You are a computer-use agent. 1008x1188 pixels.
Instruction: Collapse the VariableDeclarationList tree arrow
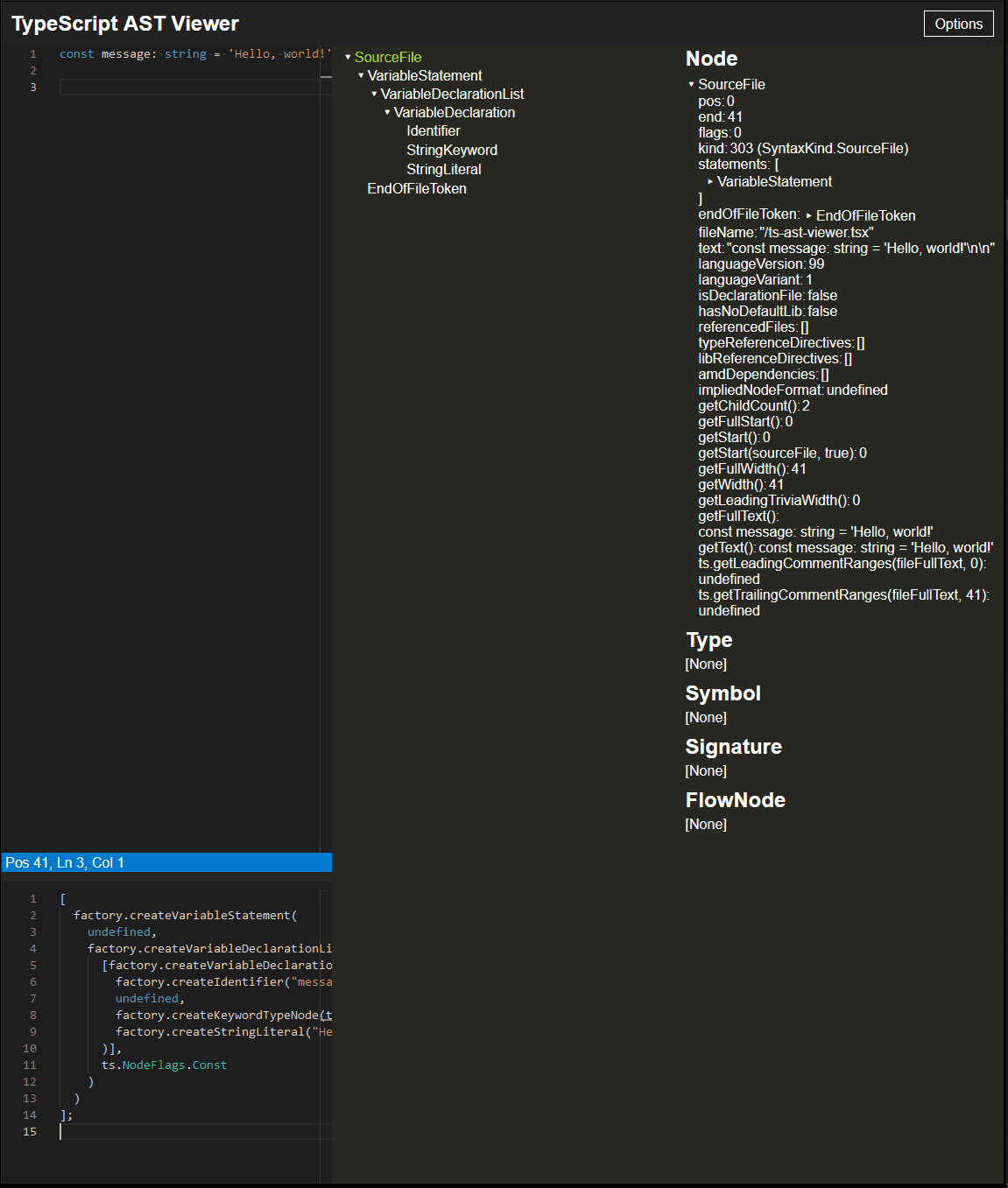pos(374,95)
